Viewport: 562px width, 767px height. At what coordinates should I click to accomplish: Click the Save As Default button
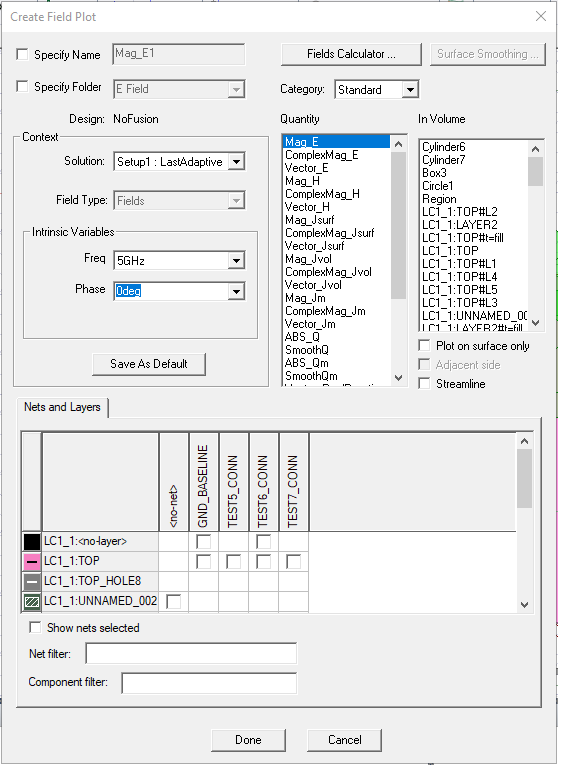(149, 364)
